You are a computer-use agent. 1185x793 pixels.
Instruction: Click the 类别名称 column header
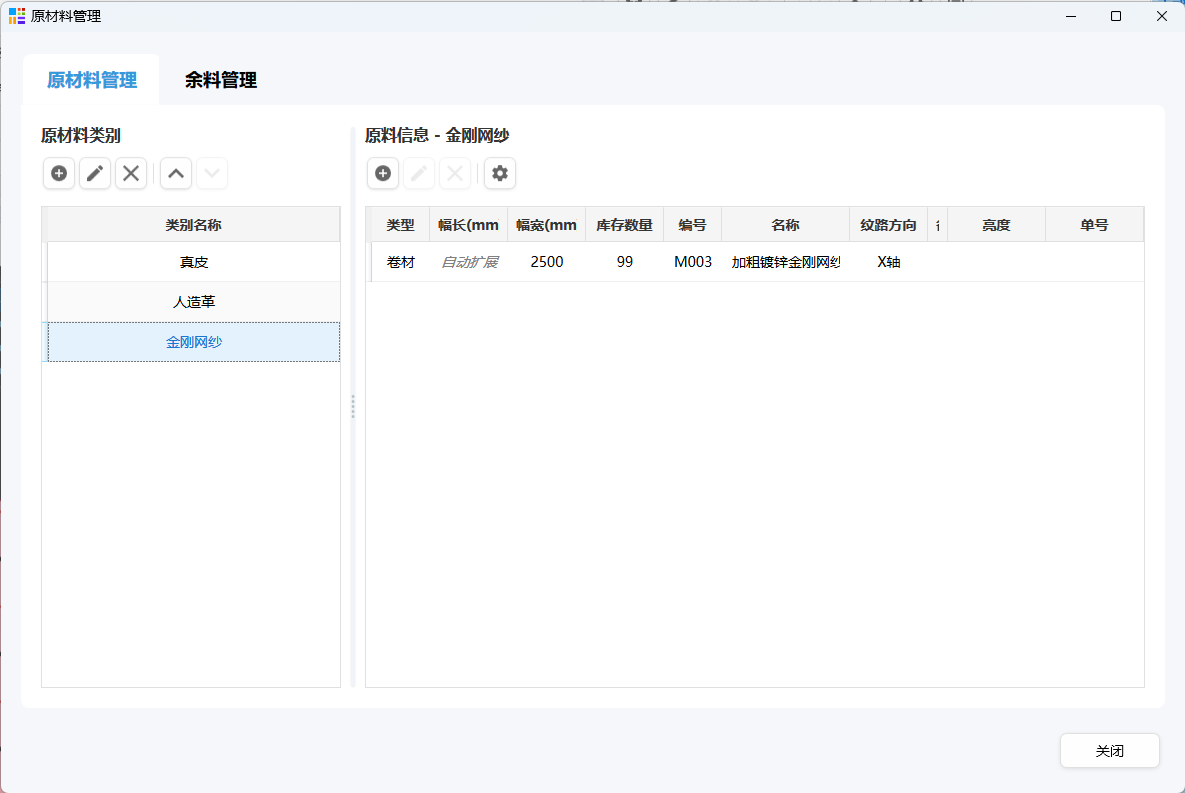[x=193, y=225]
